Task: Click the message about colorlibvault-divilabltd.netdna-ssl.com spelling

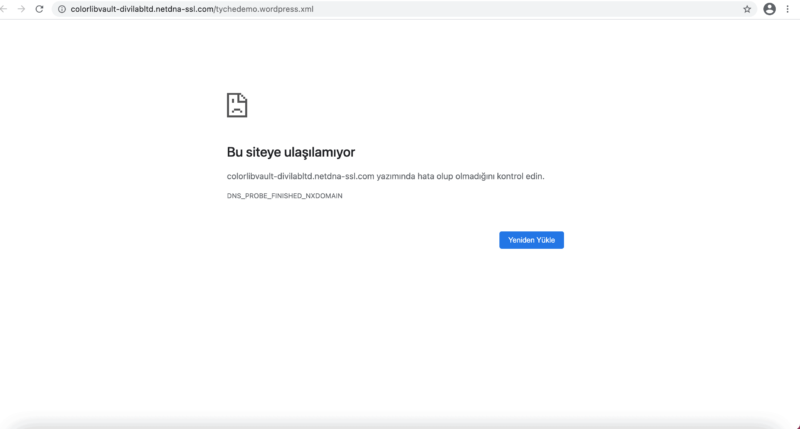Action: pyautogui.click(x=386, y=176)
